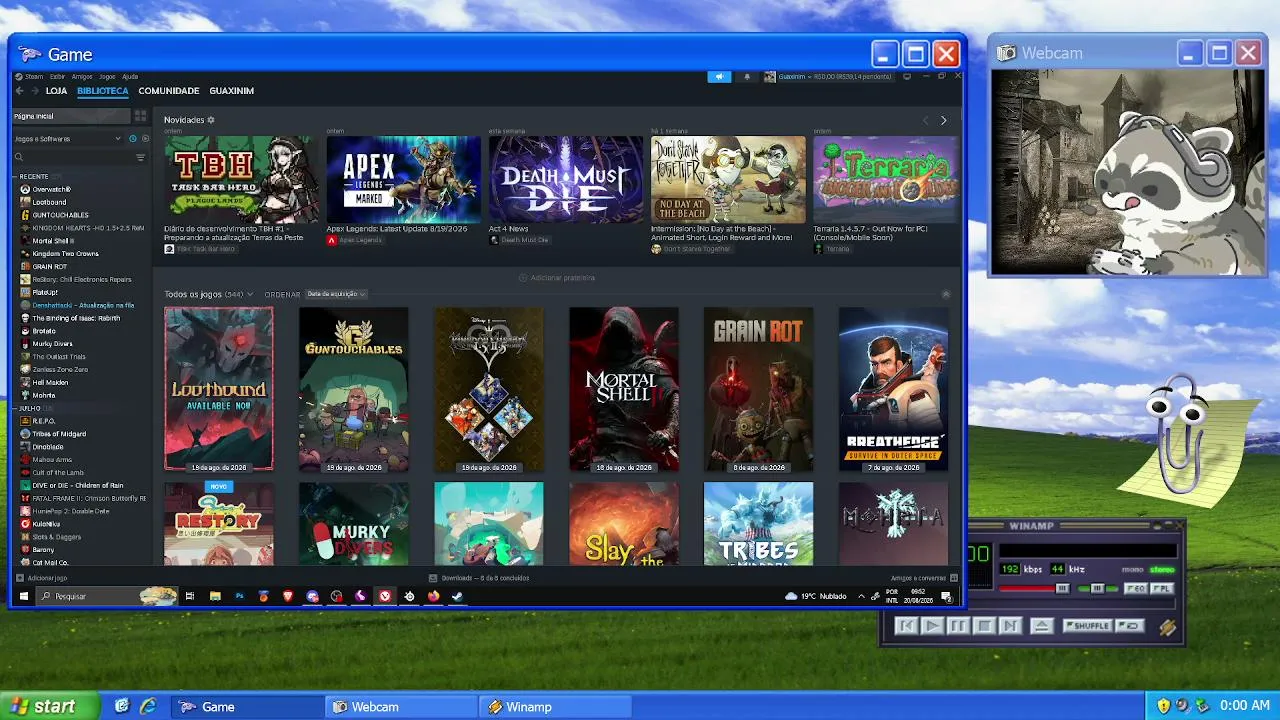Open Internet Explorer from quick launch
The height and width of the screenshot is (720, 1280).
[147, 706]
